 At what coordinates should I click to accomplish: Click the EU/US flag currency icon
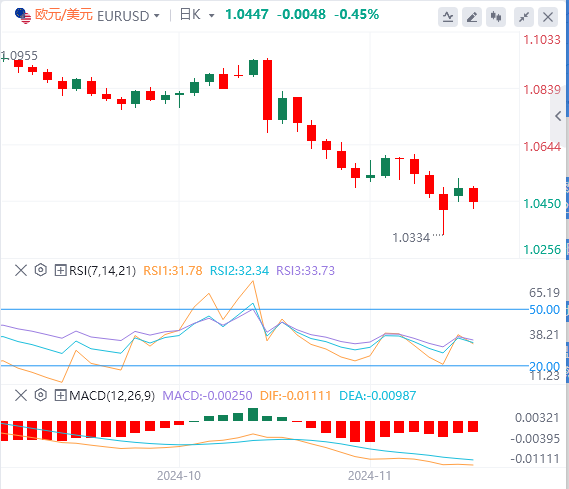tap(23, 16)
